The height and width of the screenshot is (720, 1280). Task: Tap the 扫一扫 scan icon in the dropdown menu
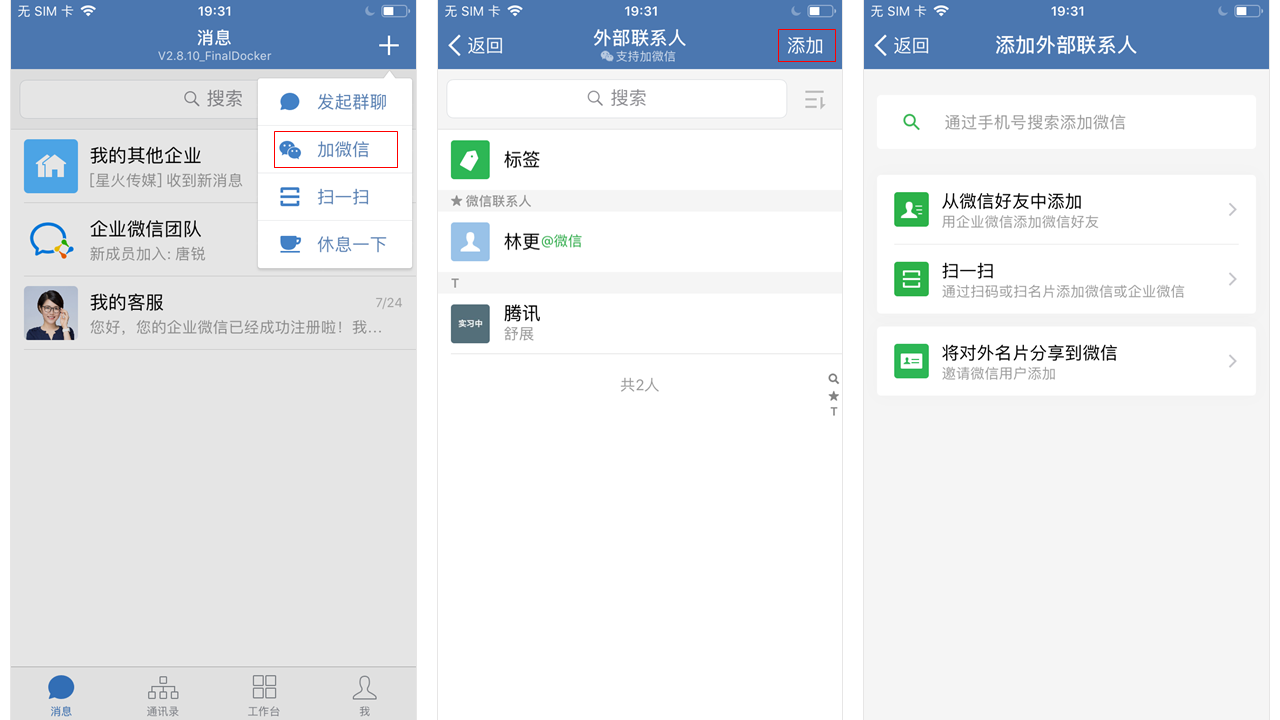click(290, 197)
